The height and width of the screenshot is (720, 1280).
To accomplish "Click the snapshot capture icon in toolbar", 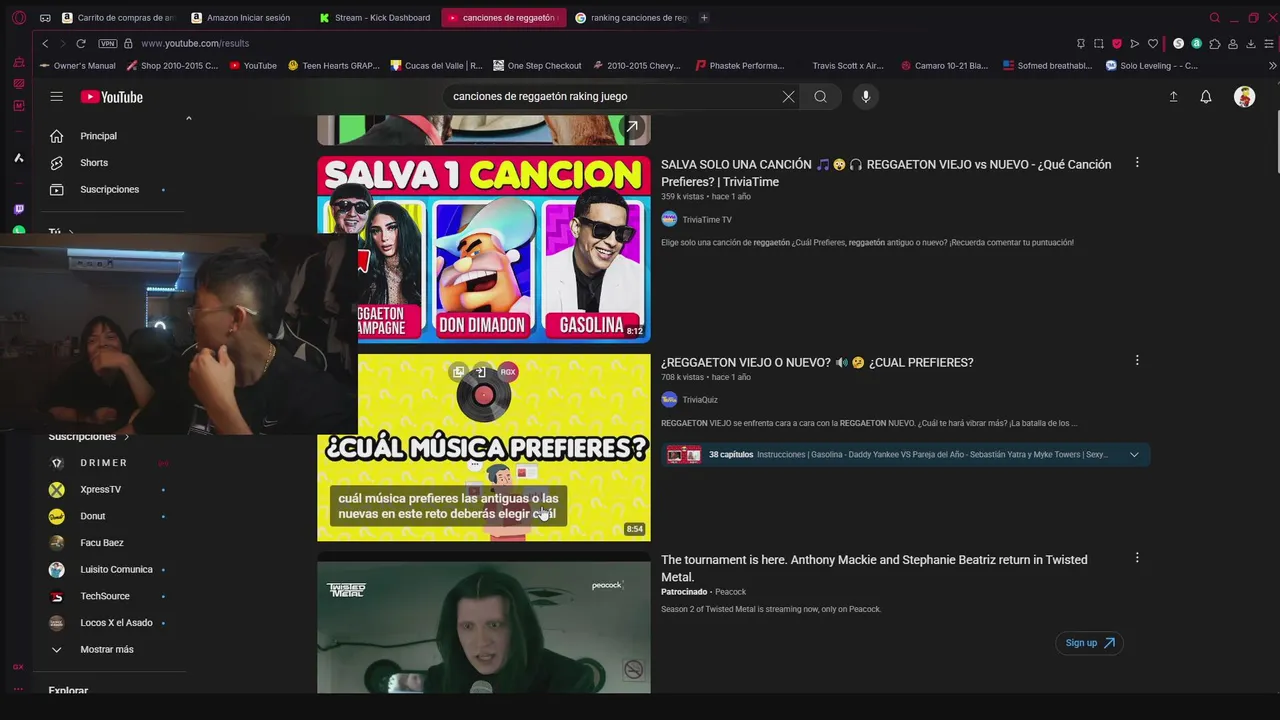I will [1098, 44].
